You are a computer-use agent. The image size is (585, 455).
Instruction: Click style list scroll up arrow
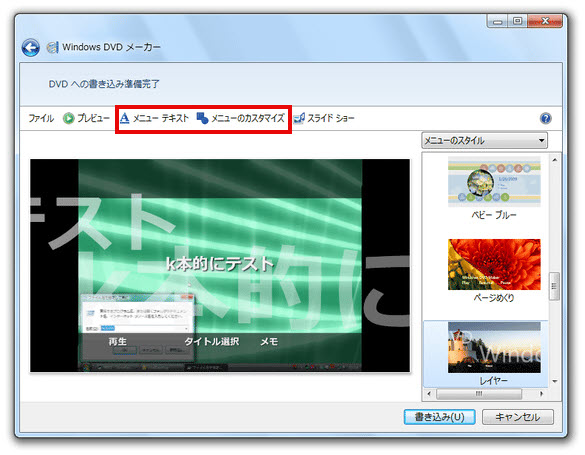point(555,160)
